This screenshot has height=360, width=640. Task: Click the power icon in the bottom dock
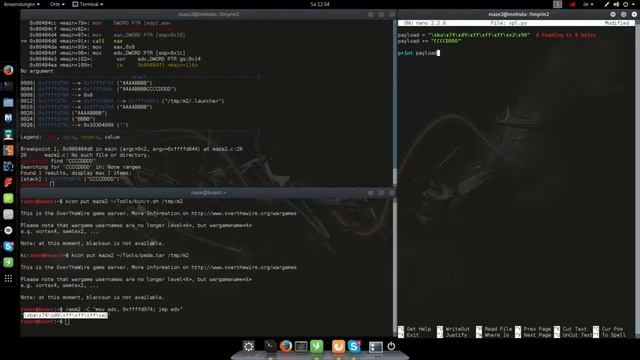pyautogui.click(x=391, y=347)
